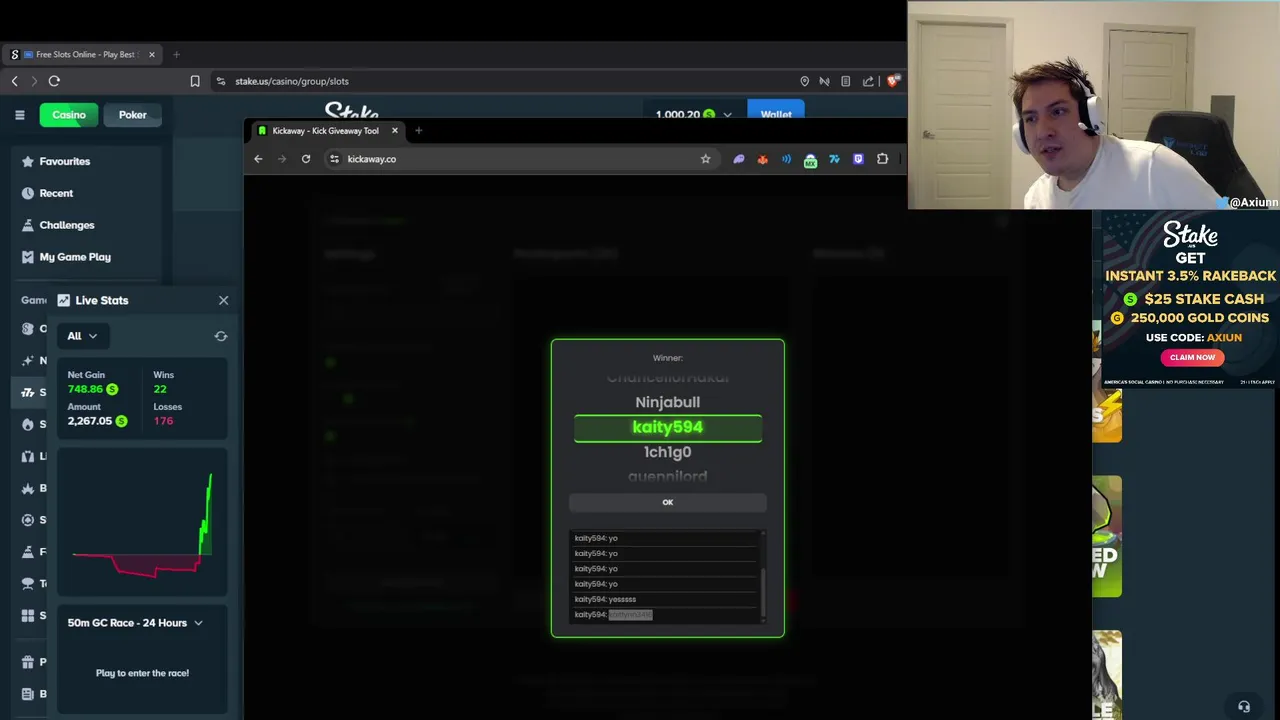The image size is (1280, 720).
Task: Click the Live Stats refresh icon
Action: pos(221,336)
